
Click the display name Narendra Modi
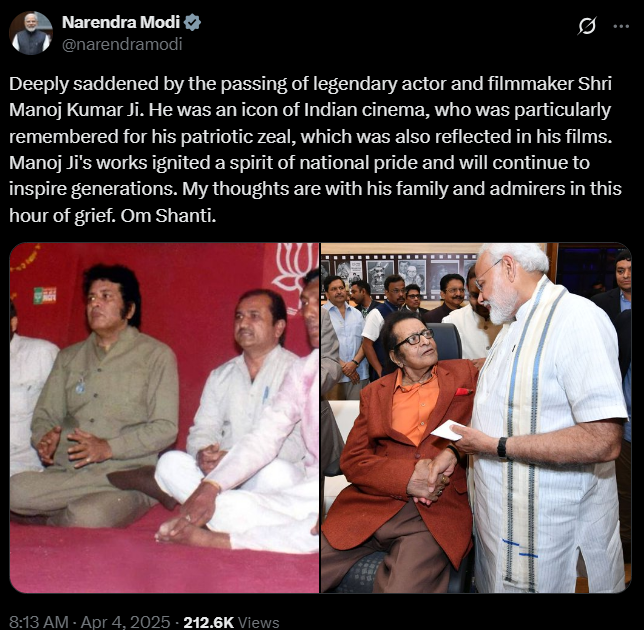121,22
